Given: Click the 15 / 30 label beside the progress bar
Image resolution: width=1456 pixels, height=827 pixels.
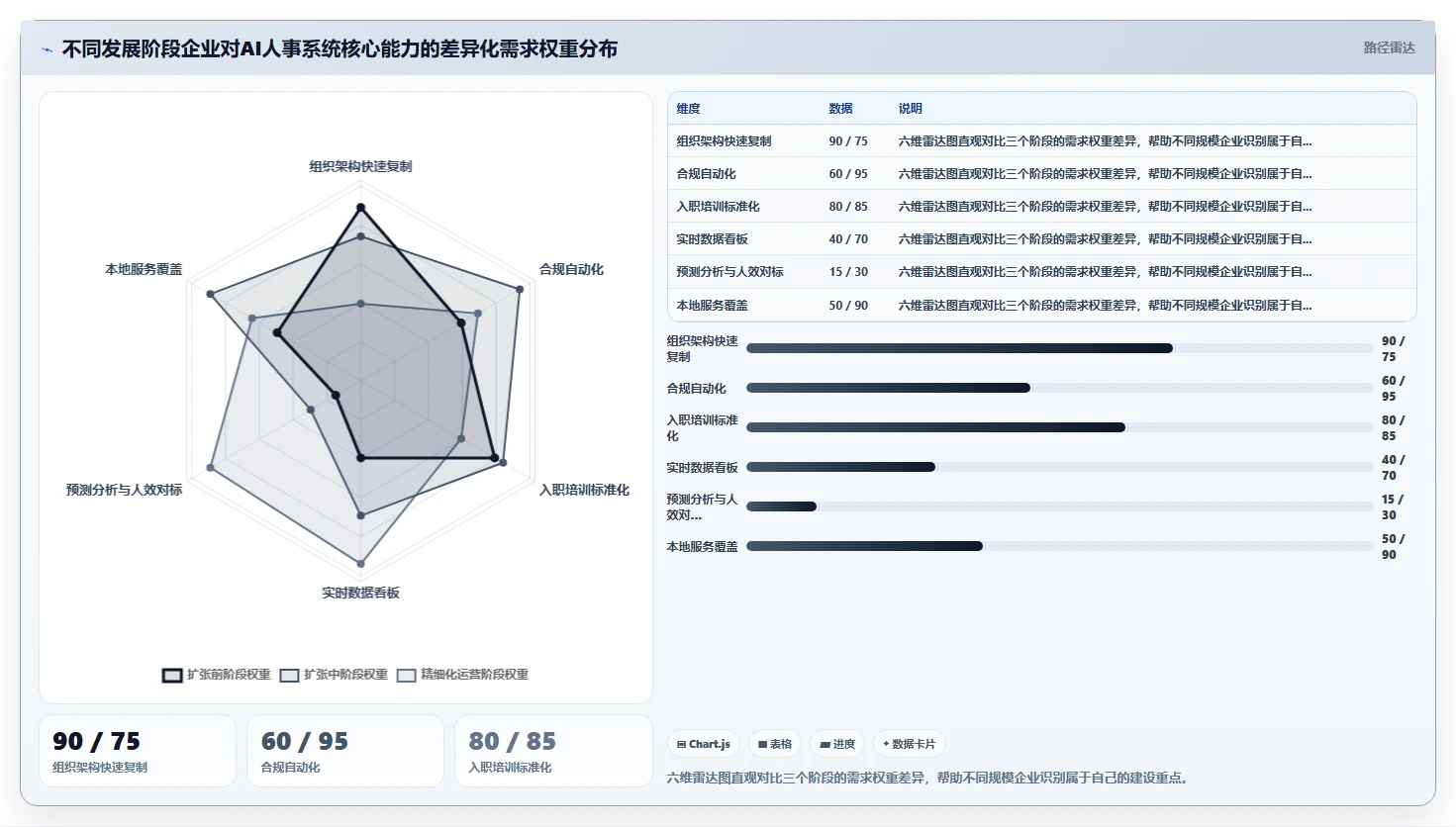Looking at the screenshot, I should pos(1394,506).
